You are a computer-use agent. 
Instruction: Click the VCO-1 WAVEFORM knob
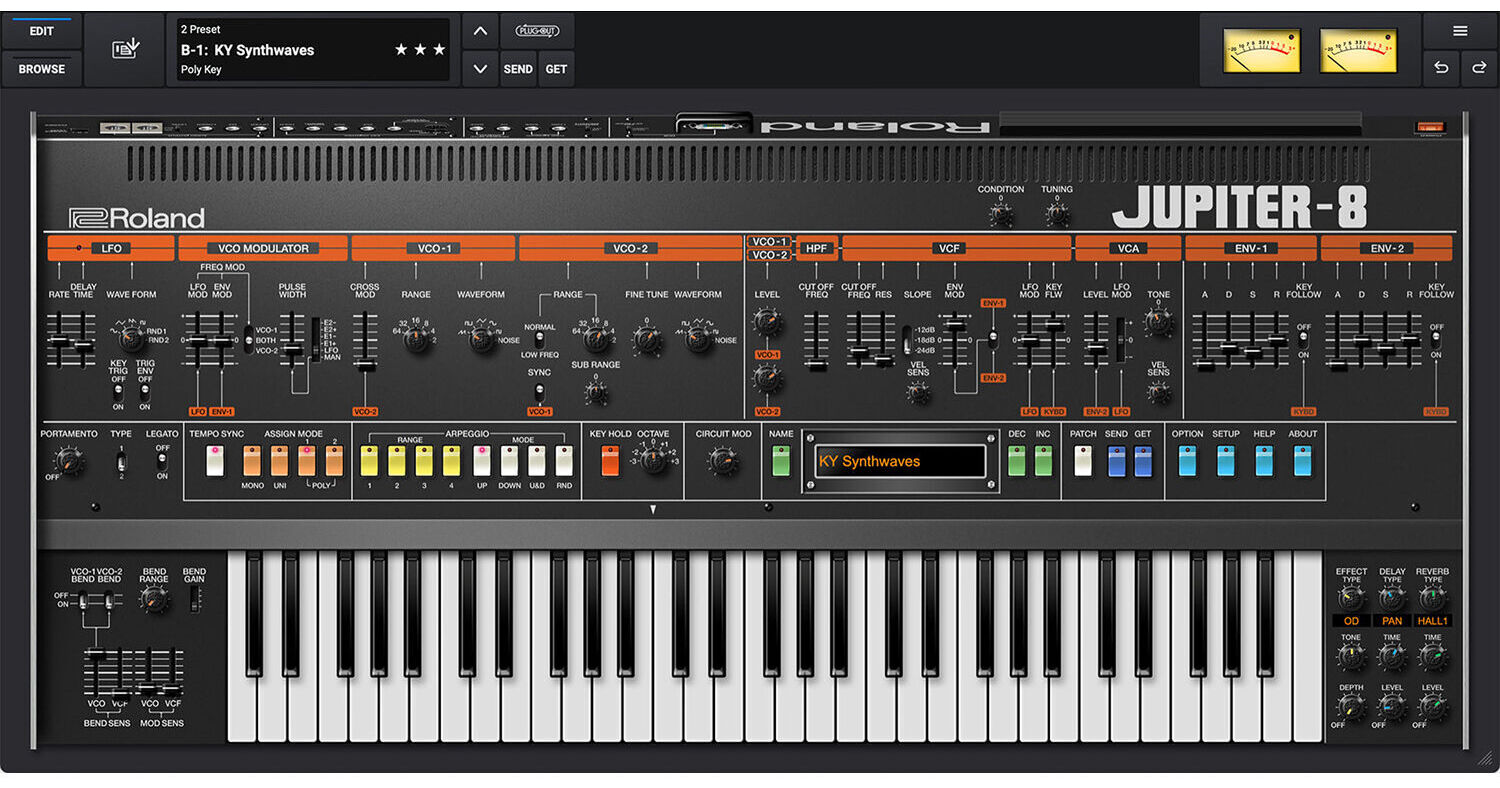coord(481,338)
